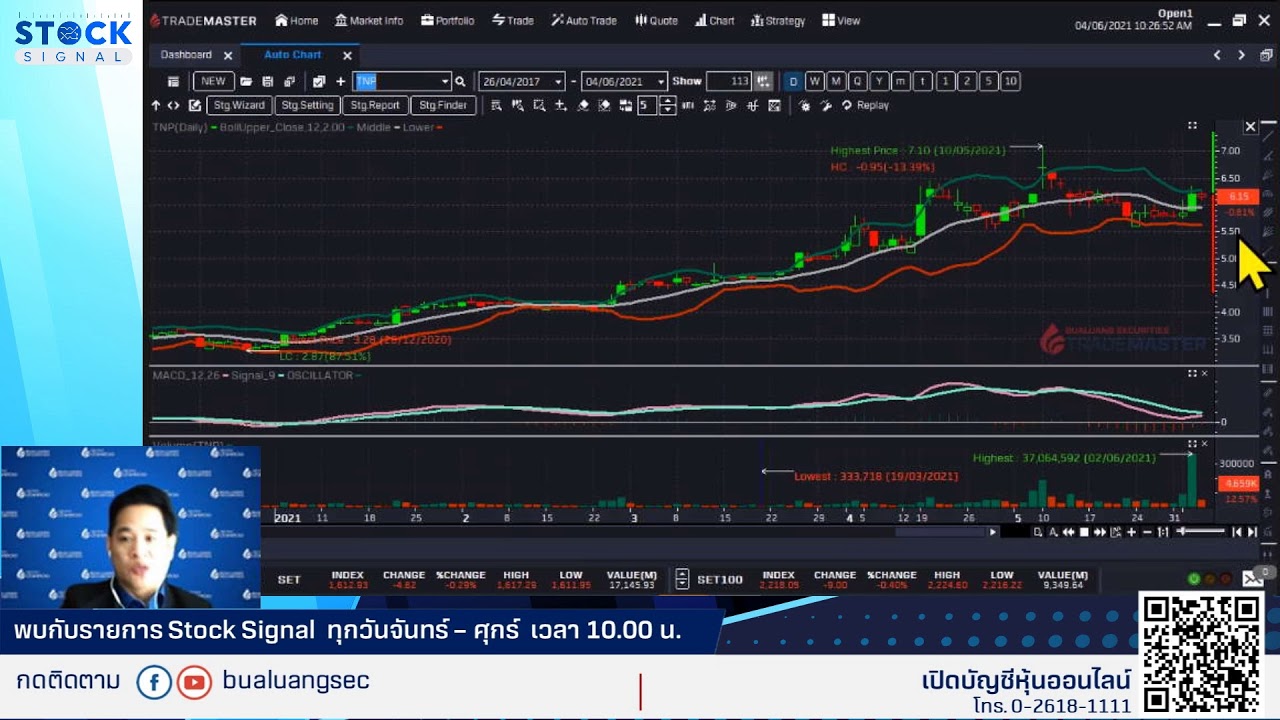
Task: Open Stg.Finder
Action: (x=443, y=105)
